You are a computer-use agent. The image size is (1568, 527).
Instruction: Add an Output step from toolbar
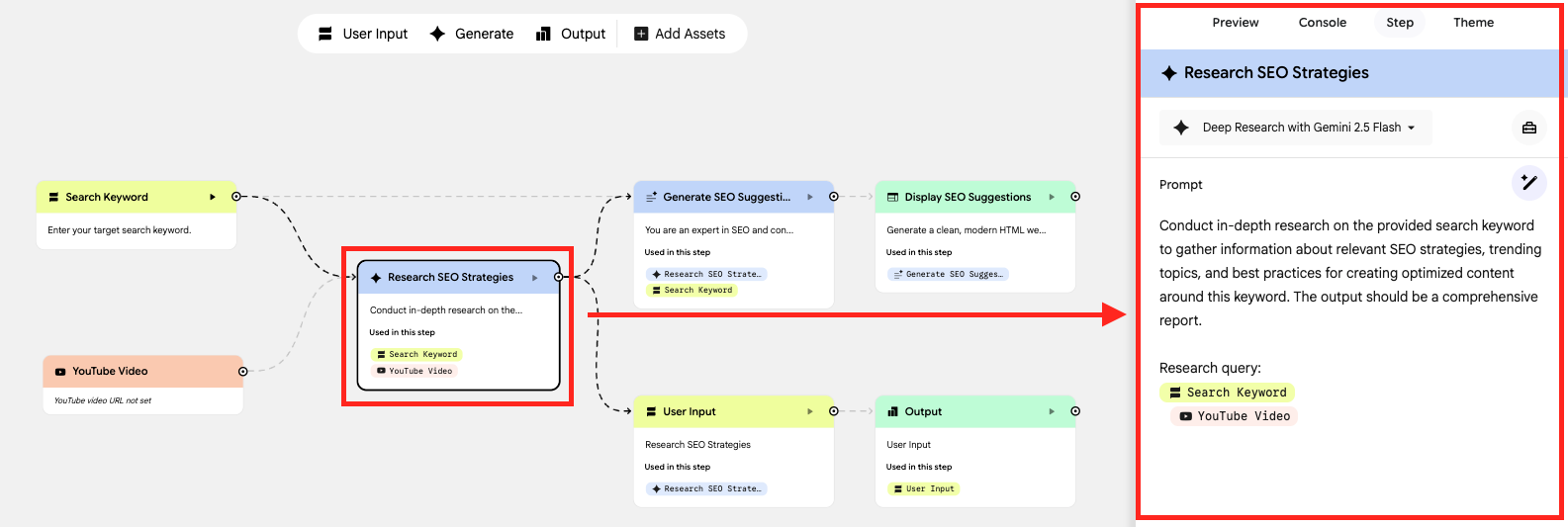571,34
